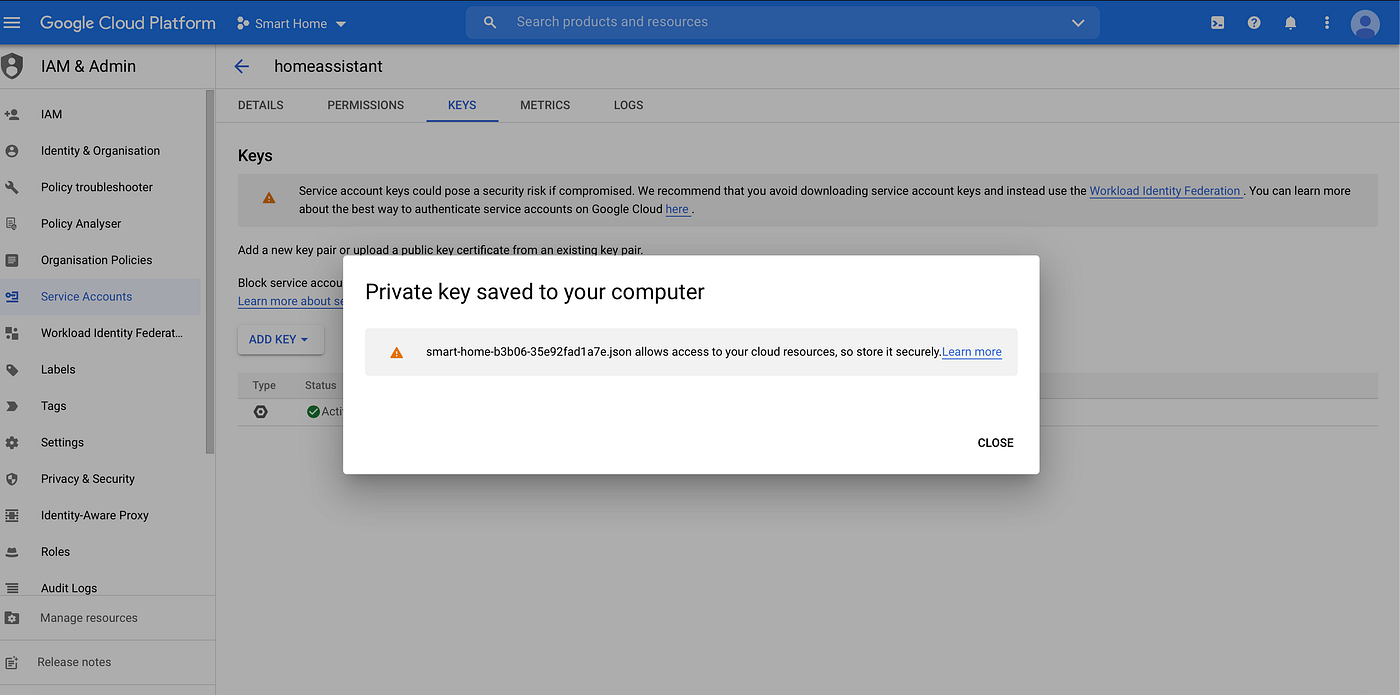Open the user account avatar

(x=1365, y=23)
